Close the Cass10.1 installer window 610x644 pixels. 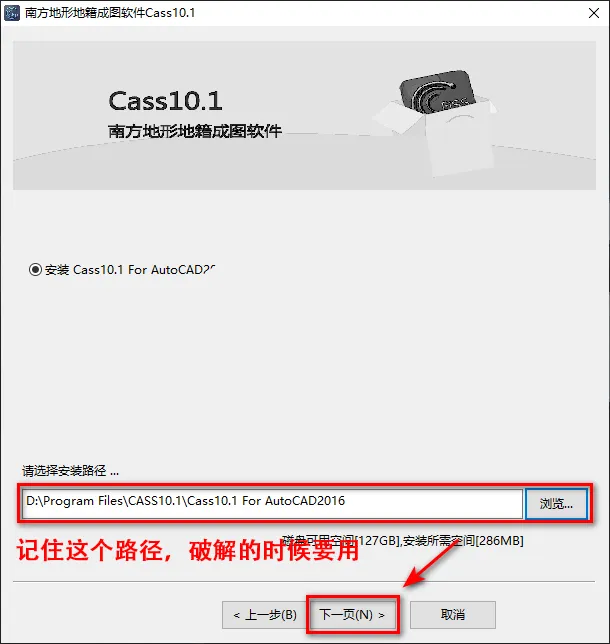click(x=594, y=13)
